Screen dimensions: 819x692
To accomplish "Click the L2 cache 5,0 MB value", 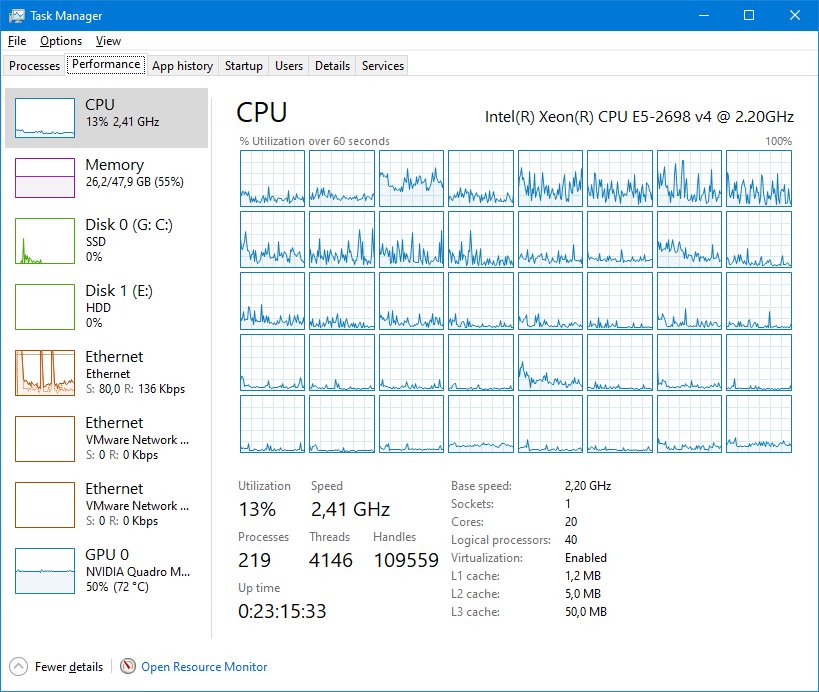I will coord(583,594).
